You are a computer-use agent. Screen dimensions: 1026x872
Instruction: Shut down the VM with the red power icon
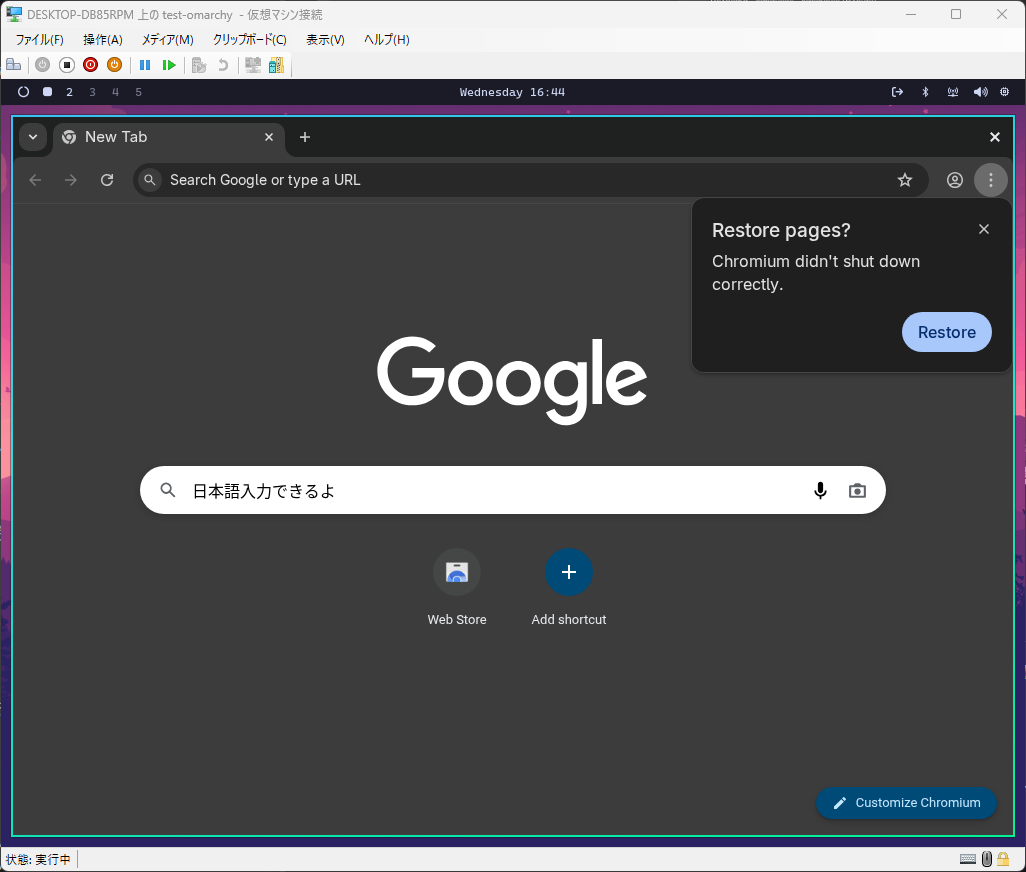[90, 65]
